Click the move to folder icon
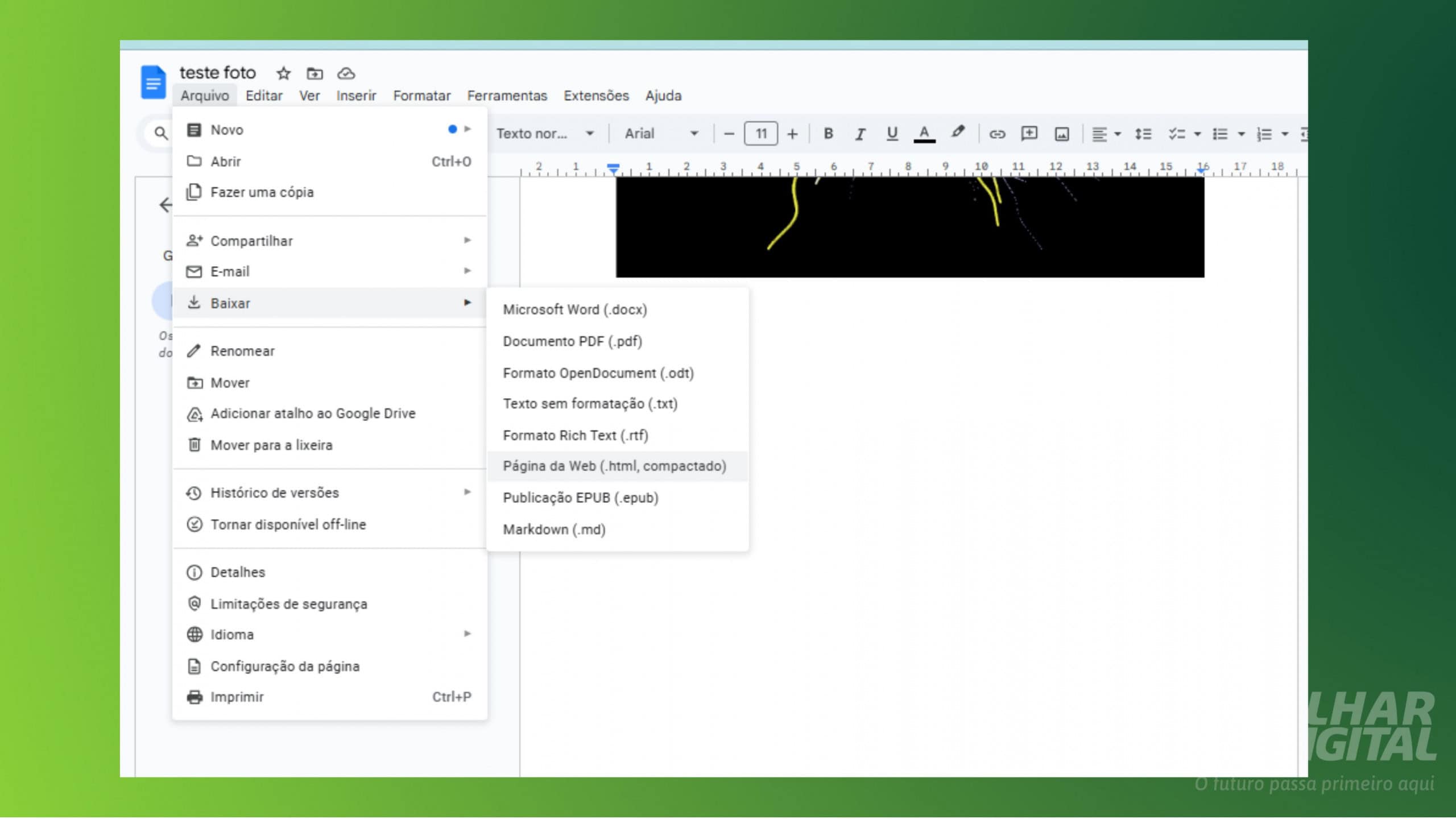 [x=315, y=73]
